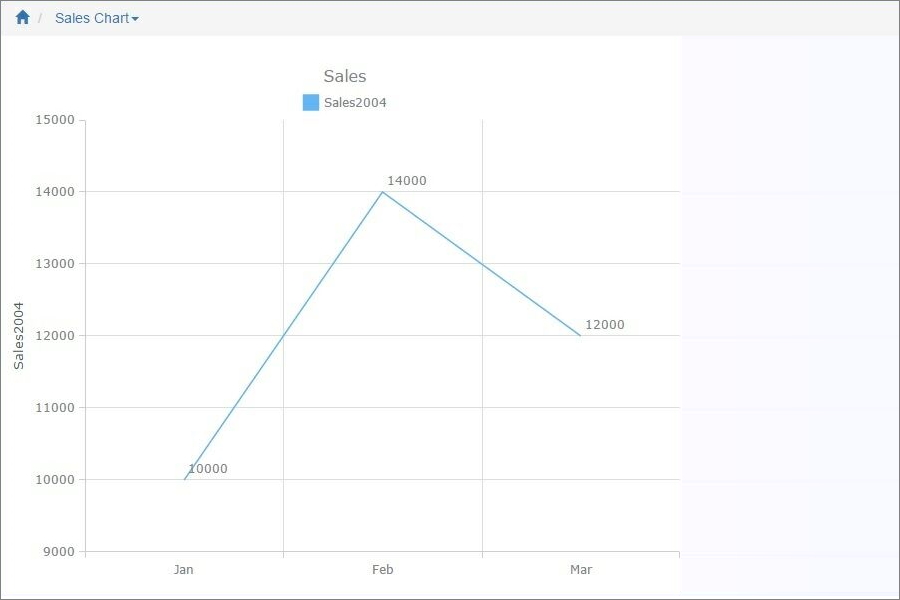Click the Jan data point on the line
900x600 pixels.
pyautogui.click(x=185, y=479)
